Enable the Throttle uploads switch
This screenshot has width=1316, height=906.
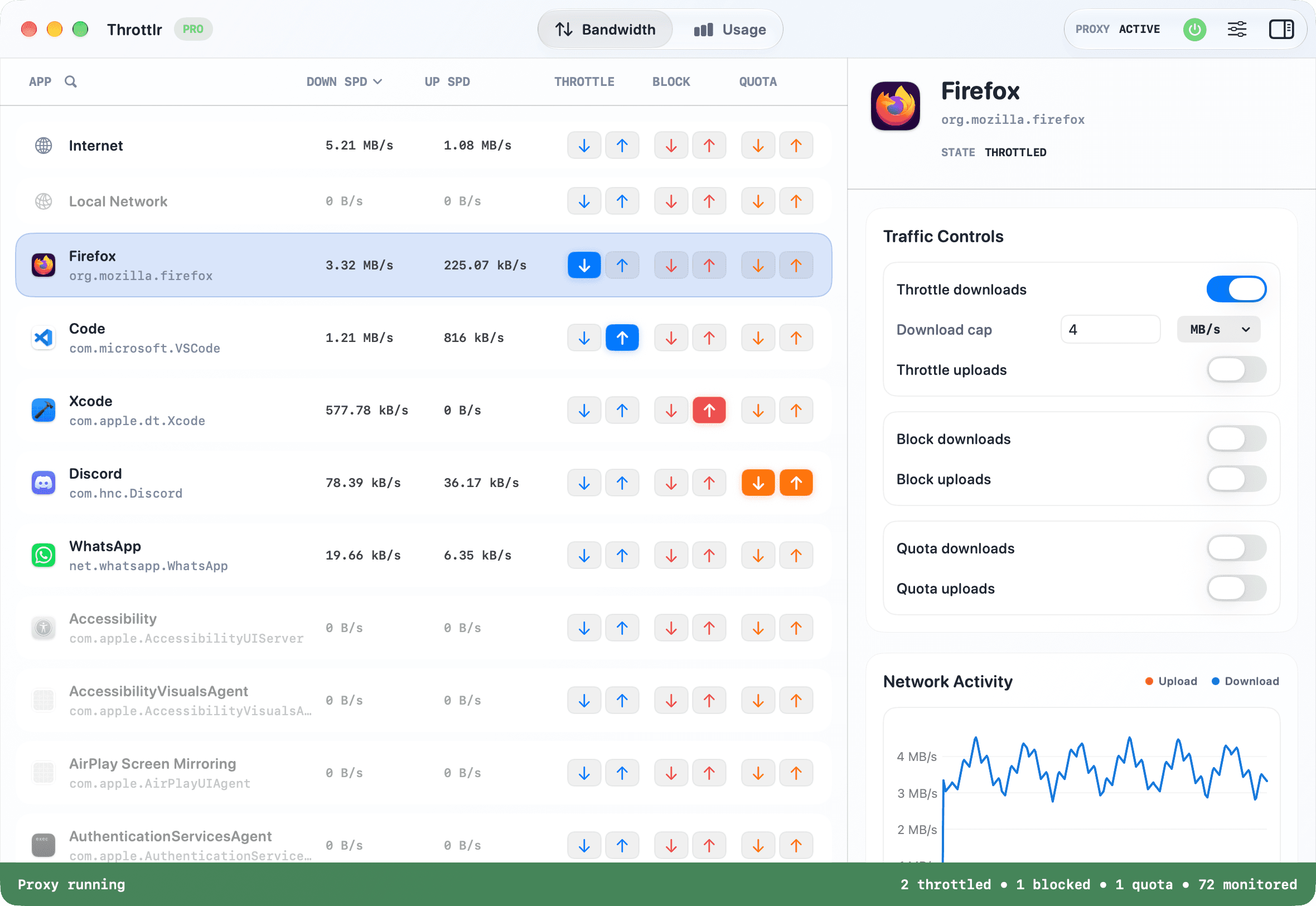click(1236, 370)
